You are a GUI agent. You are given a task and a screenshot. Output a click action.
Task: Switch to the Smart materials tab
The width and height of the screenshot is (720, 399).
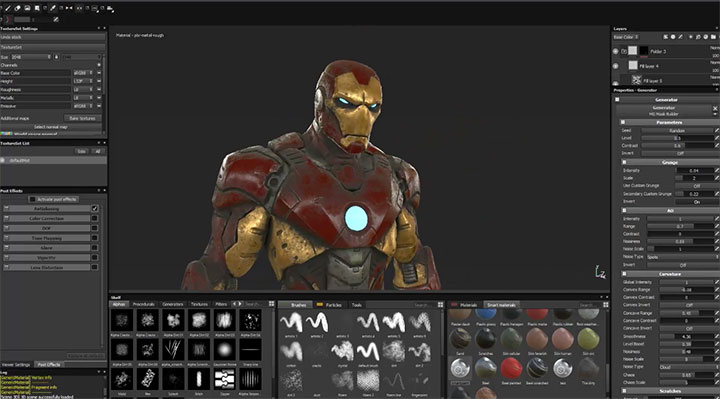pos(501,305)
